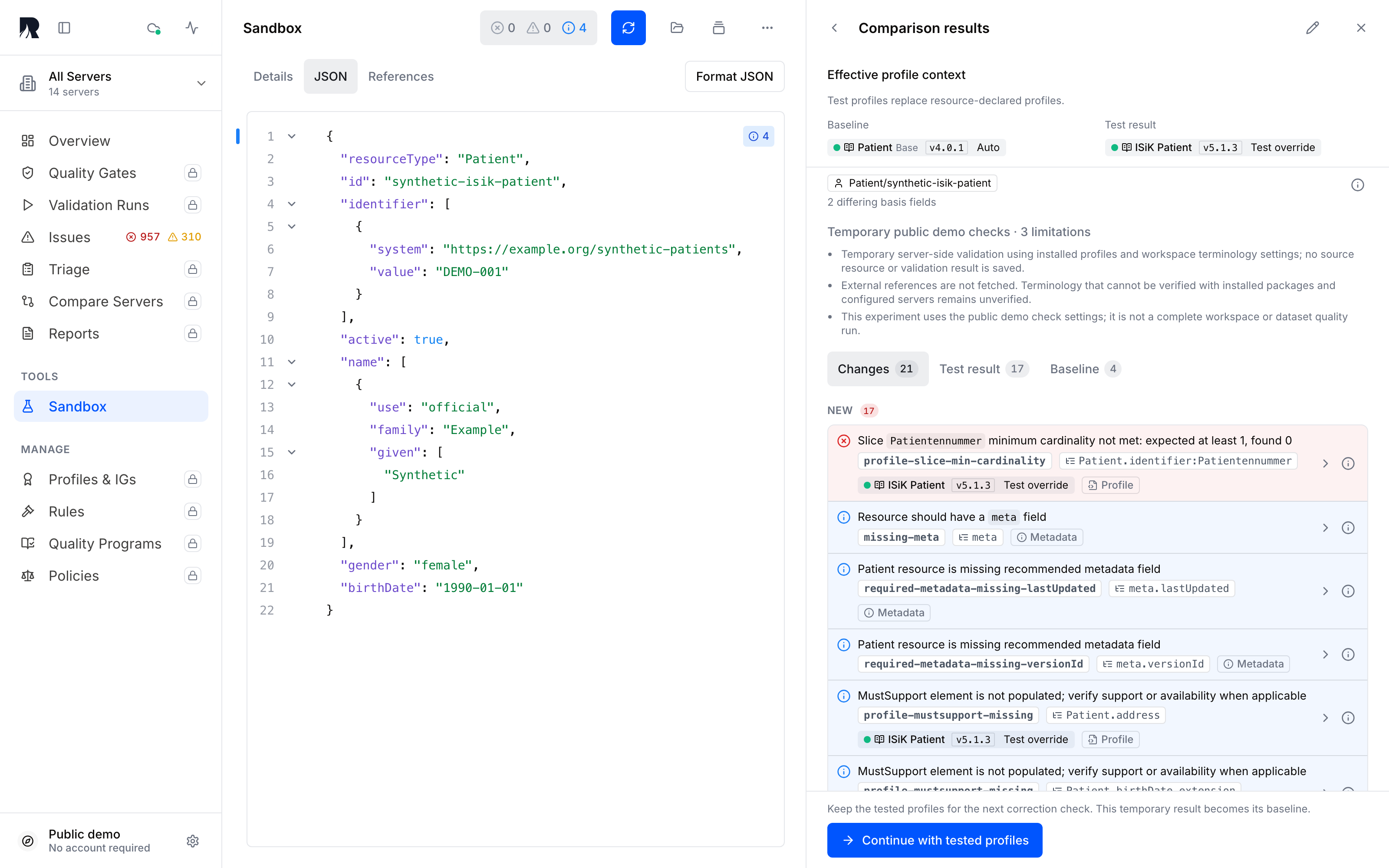The height and width of the screenshot is (868, 1389).
Task: Open Overview in the sidebar
Action: click(x=111, y=141)
